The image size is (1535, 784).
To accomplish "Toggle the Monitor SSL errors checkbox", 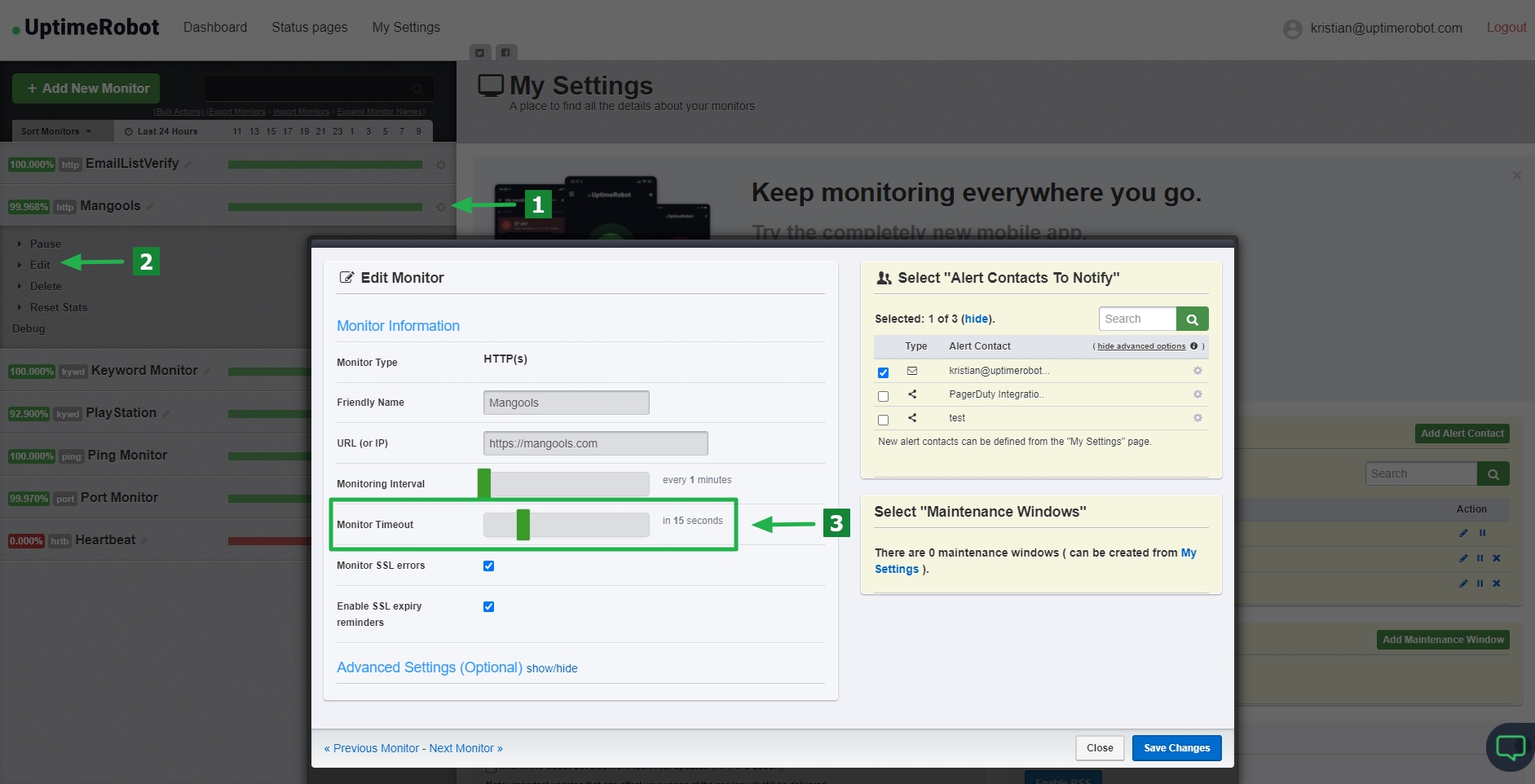I will coord(488,566).
